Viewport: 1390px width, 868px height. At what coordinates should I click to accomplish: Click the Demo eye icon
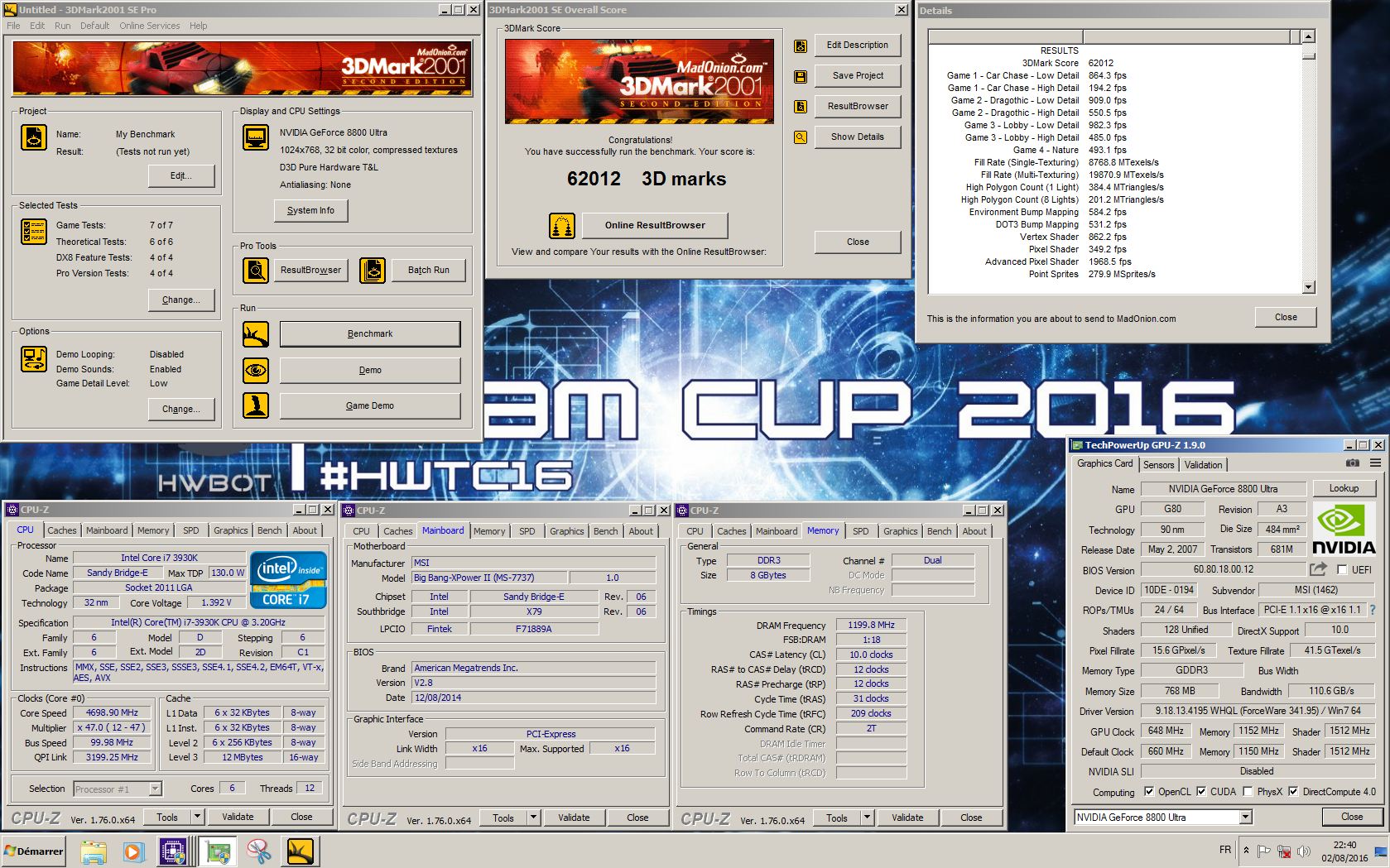(x=256, y=370)
